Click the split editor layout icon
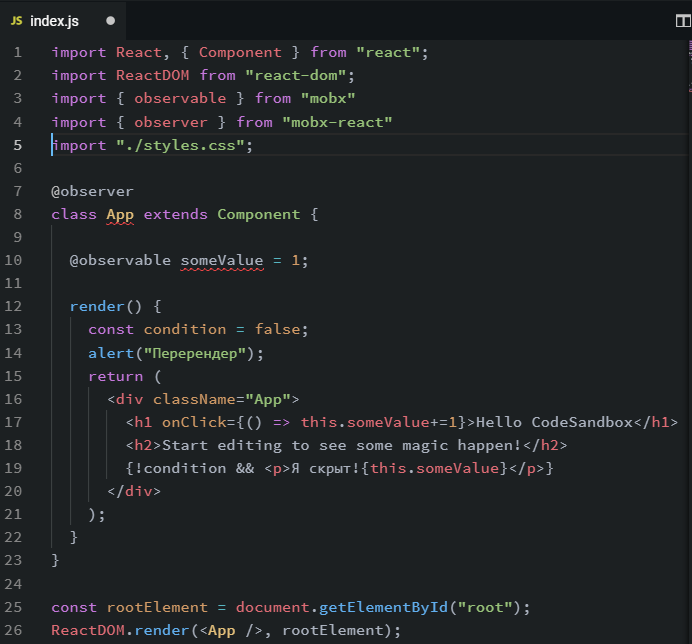The width and height of the screenshot is (692, 644). point(683,21)
